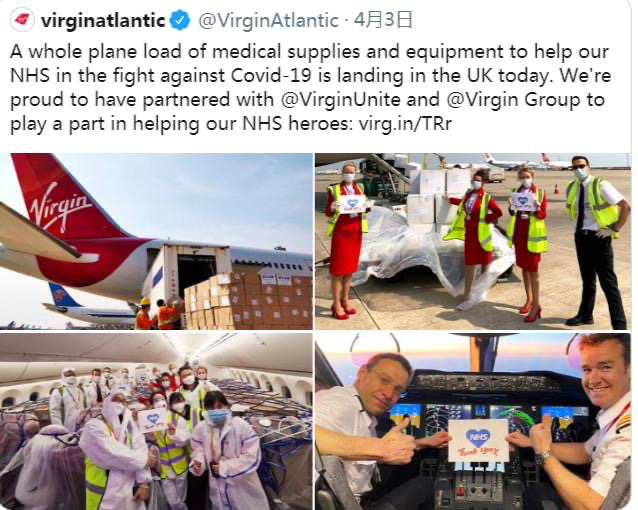The image size is (638, 510).
Task: View the Virgin tail cargo loading photo
Action: [156, 241]
